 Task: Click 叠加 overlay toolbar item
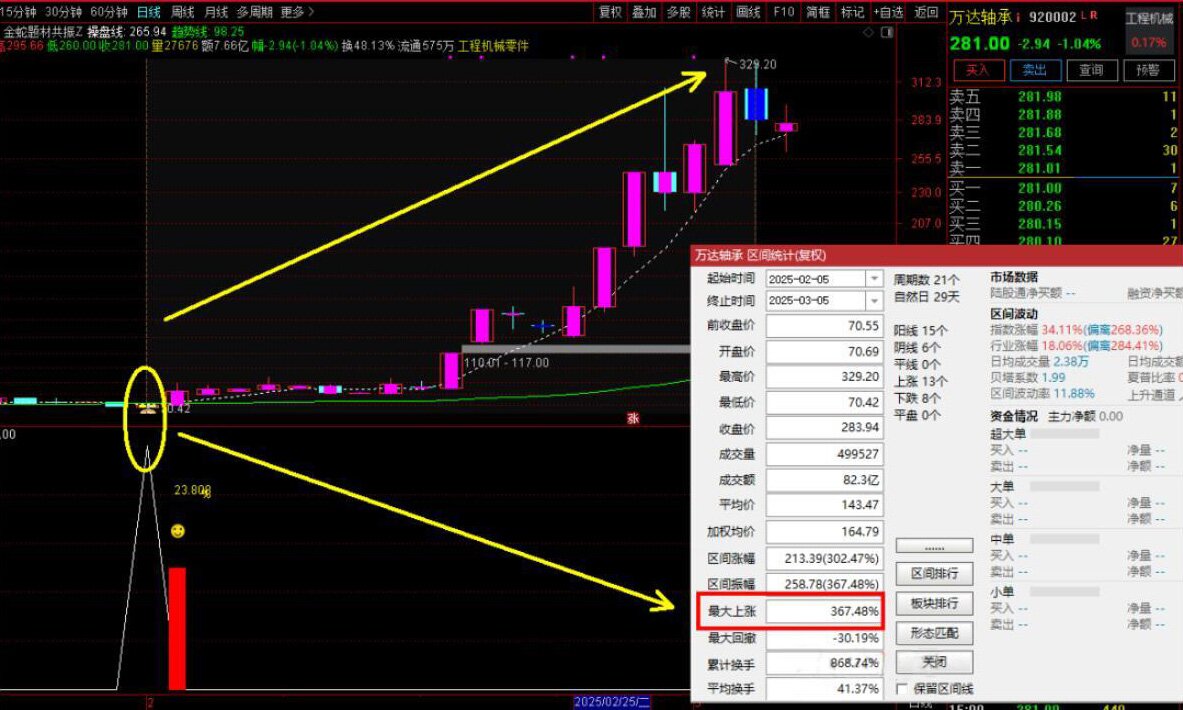(x=644, y=12)
